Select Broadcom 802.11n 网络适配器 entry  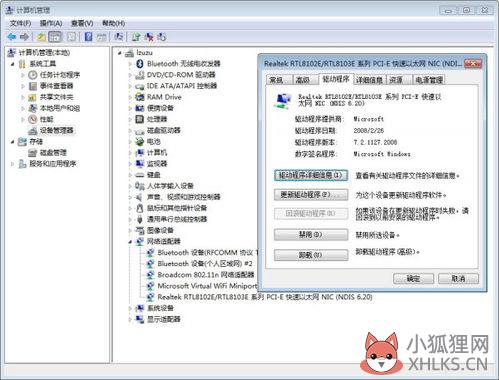[205, 275]
